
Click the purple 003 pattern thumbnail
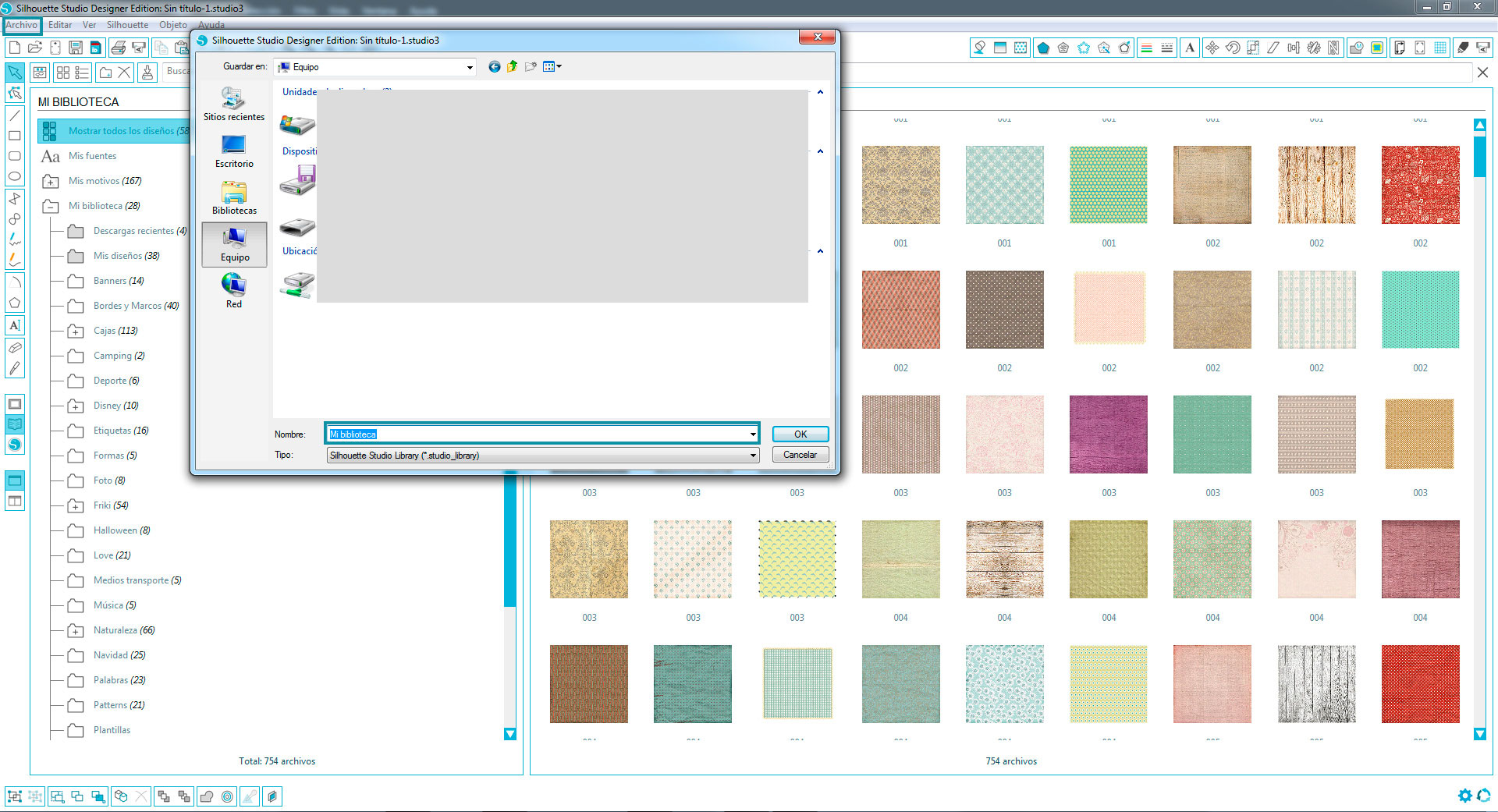[1109, 434]
